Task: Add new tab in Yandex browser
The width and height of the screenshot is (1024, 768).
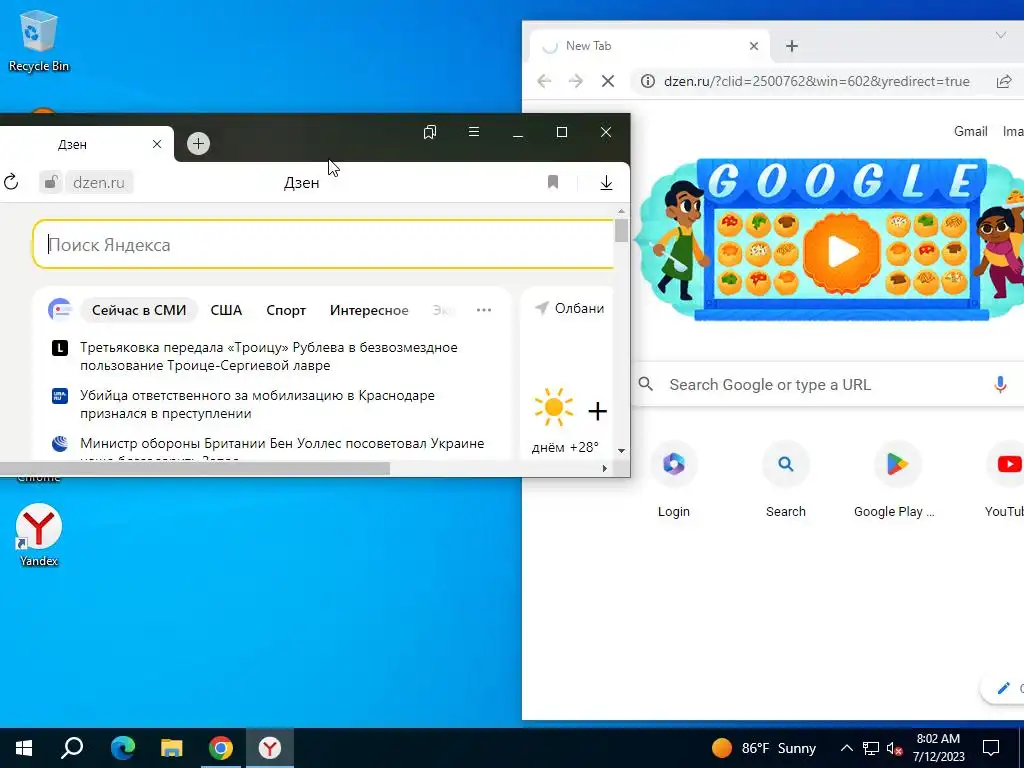Action: coord(199,144)
